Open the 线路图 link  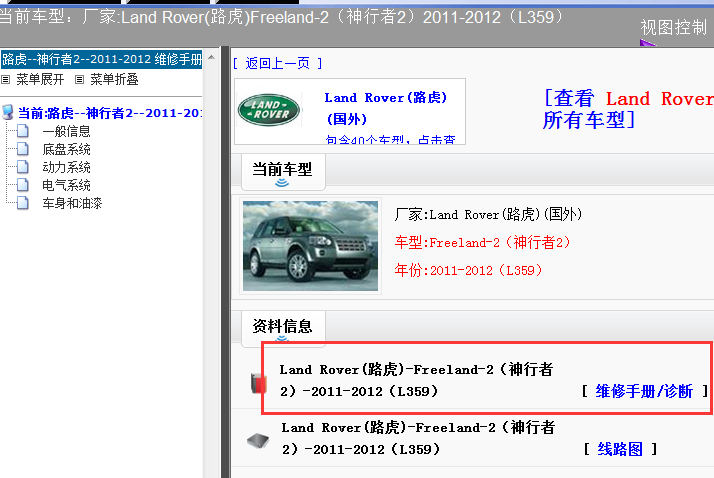click(x=620, y=449)
